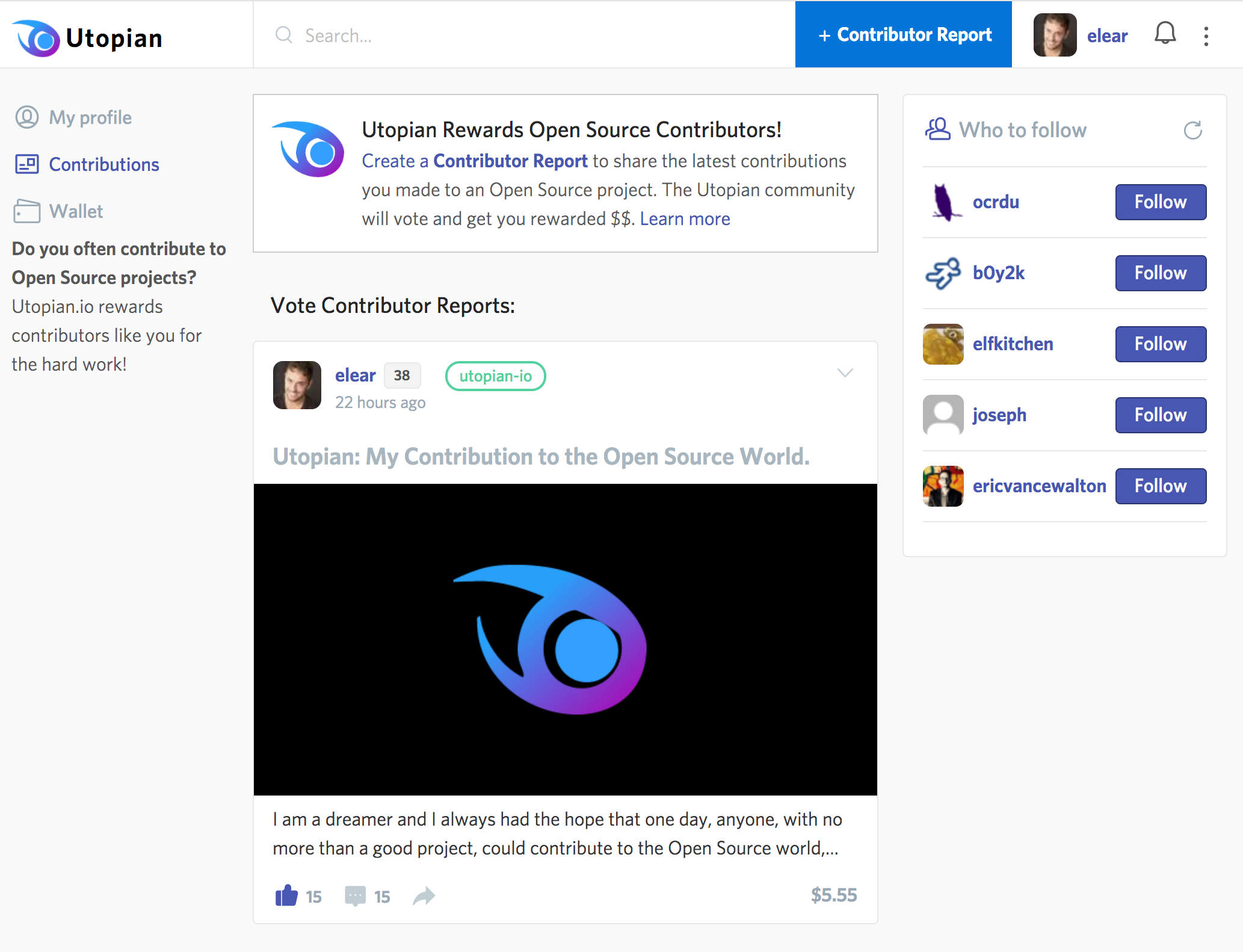Screen dimensions: 1243x952
Task: Open elfkitchen profile link
Action: 1013,344
